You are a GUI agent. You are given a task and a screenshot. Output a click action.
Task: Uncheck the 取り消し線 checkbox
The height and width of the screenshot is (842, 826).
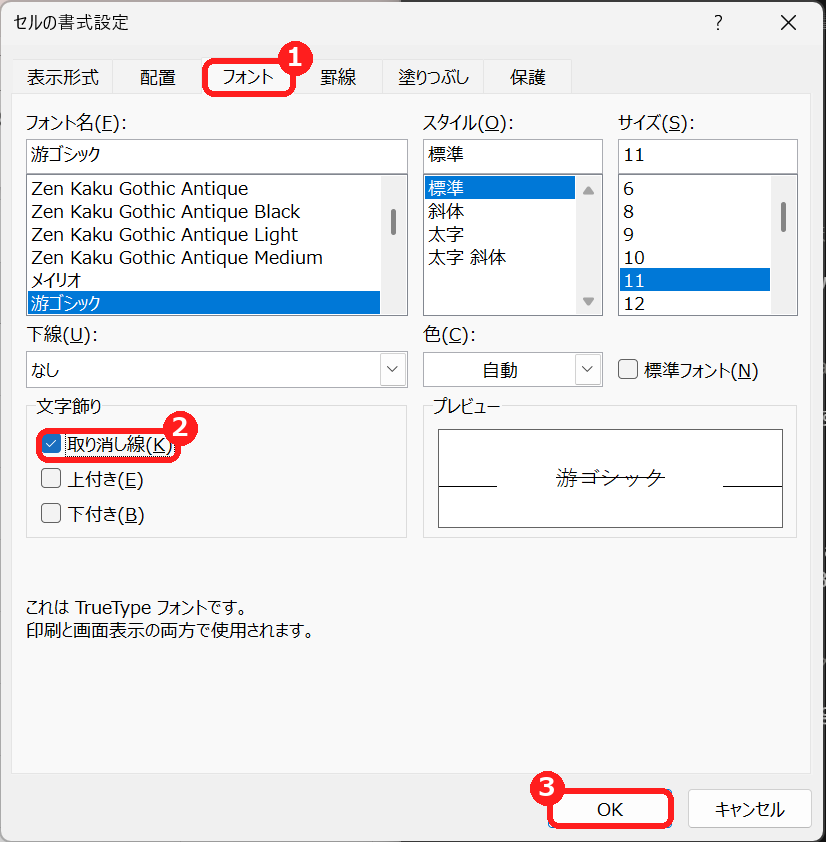pyautogui.click(x=51, y=444)
